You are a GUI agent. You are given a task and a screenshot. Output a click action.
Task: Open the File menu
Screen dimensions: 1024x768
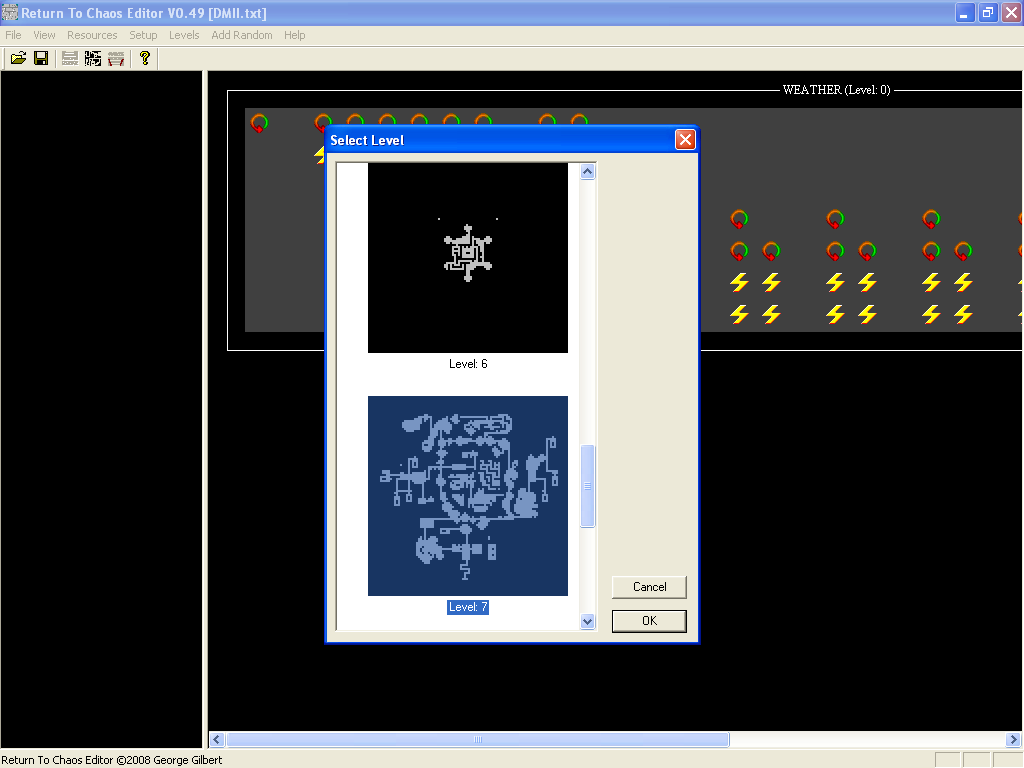point(13,35)
